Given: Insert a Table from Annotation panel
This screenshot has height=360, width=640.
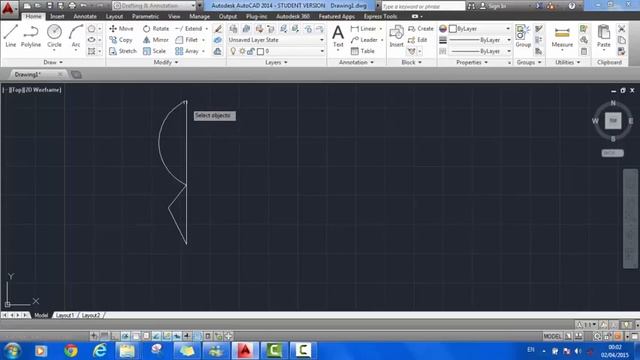Looking at the screenshot, I should click(362, 51).
